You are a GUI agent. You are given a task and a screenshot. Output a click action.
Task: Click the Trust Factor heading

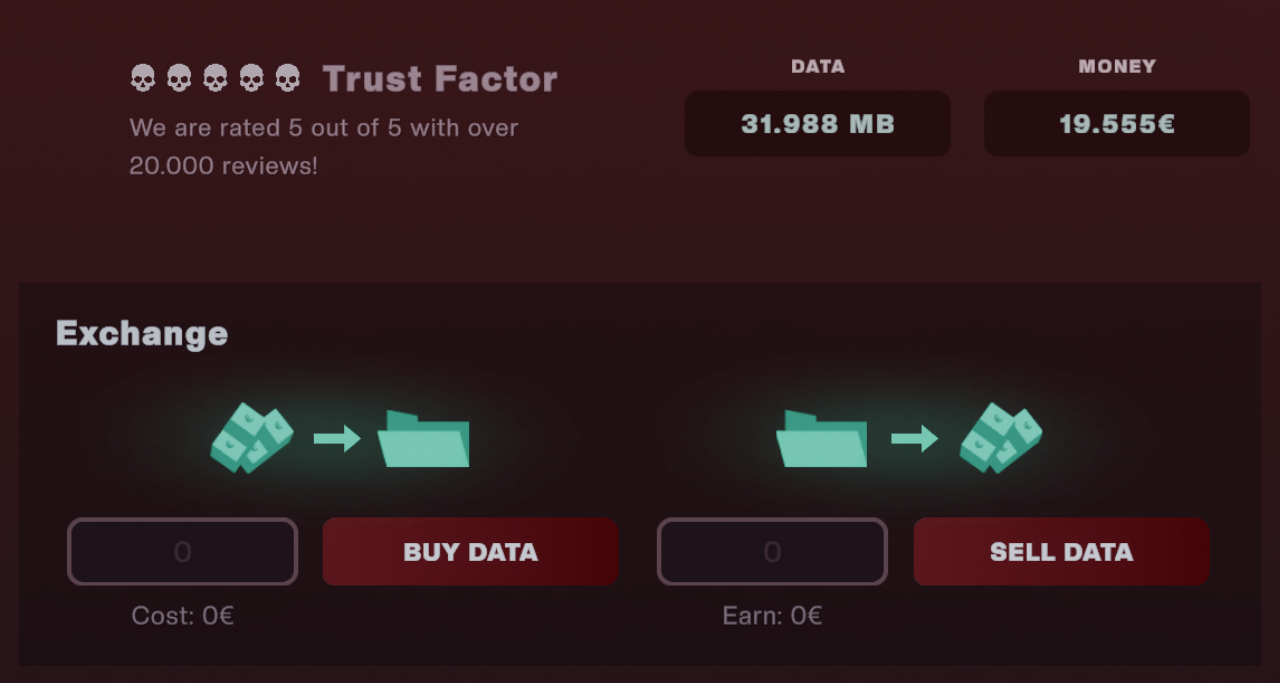(x=440, y=79)
